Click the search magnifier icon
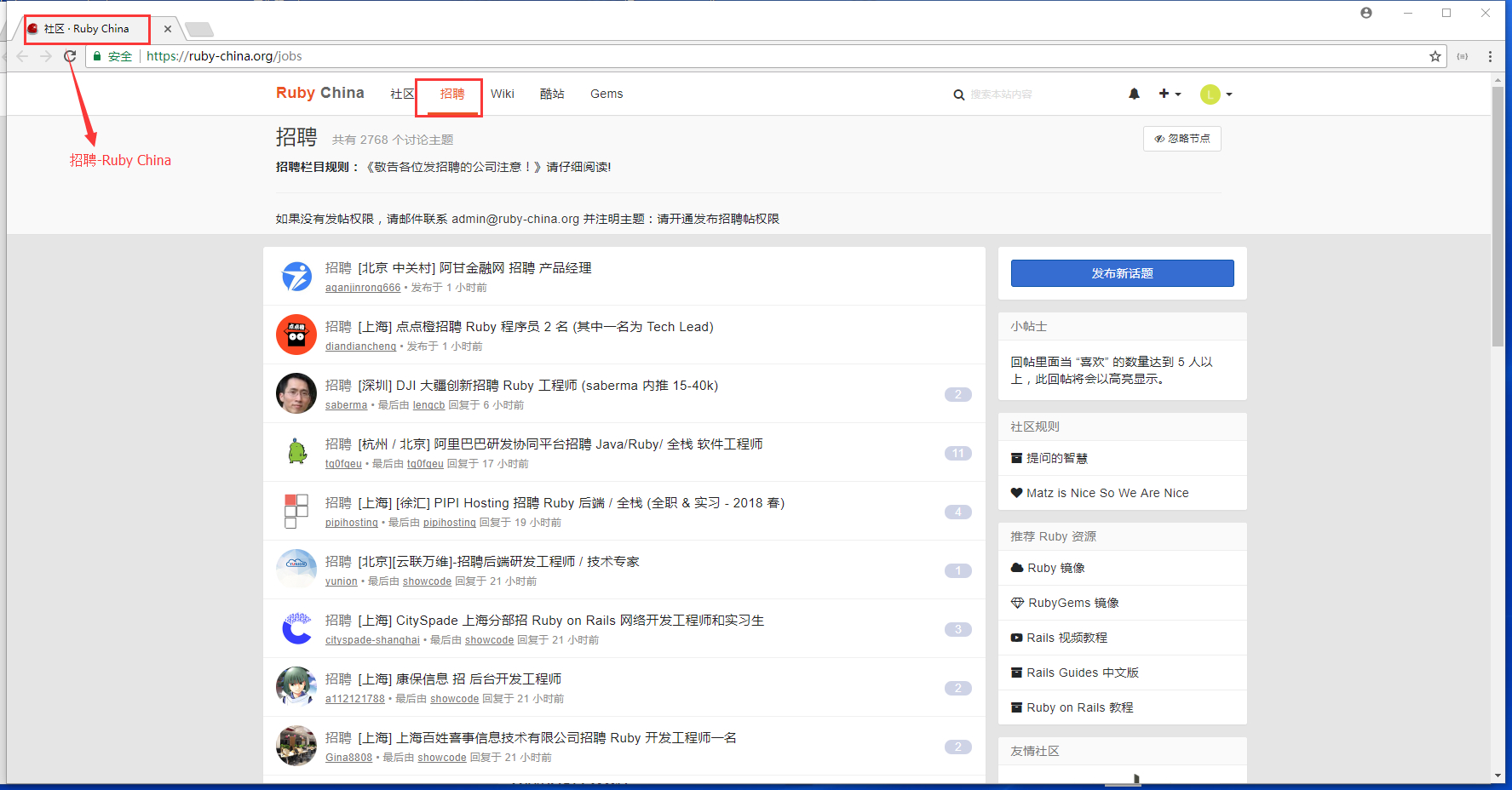The image size is (1512, 790). pyautogui.click(x=959, y=94)
